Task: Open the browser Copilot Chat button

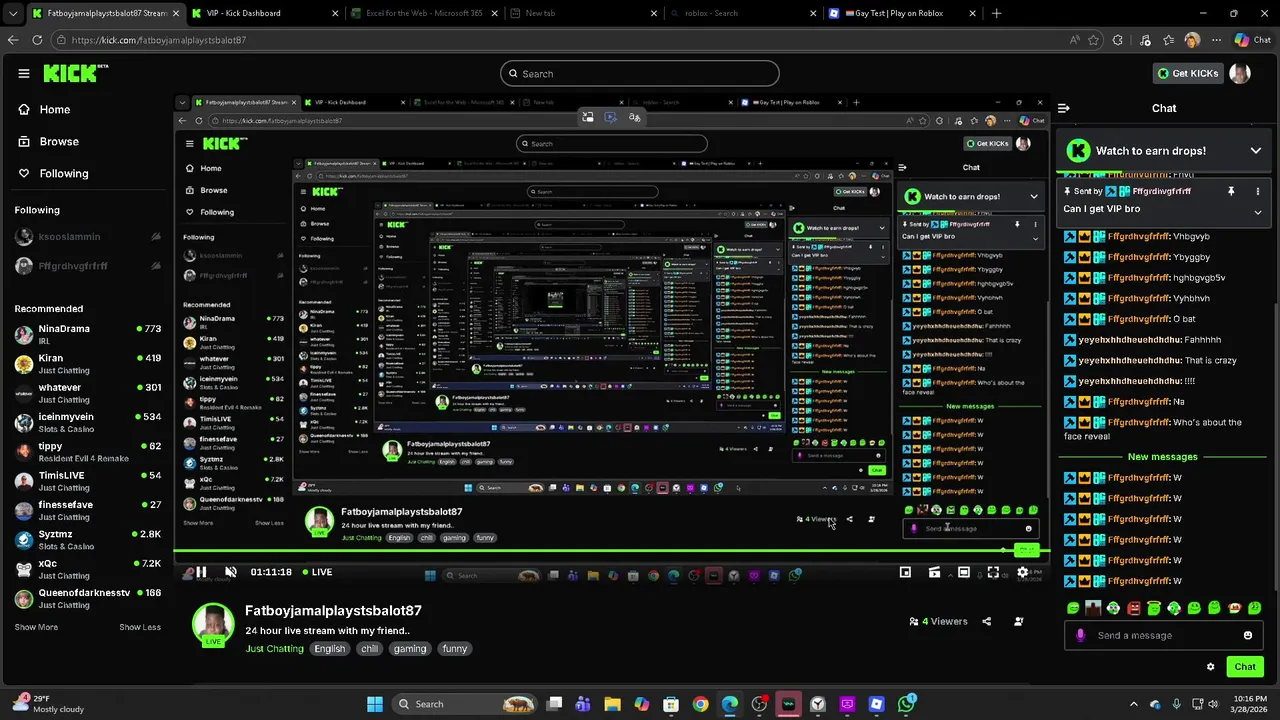Action: click(x=1254, y=40)
